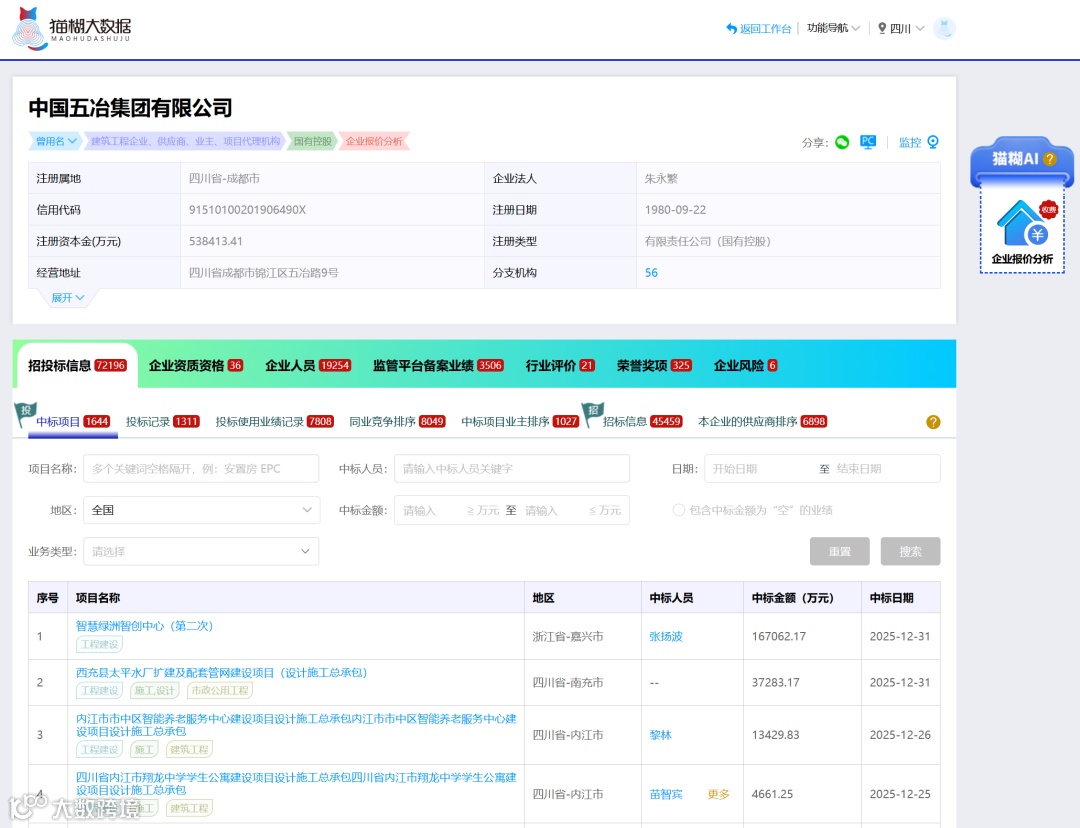The image size is (1080, 828).
Task: Expand the 曾用名 tag
Action: point(56,141)
